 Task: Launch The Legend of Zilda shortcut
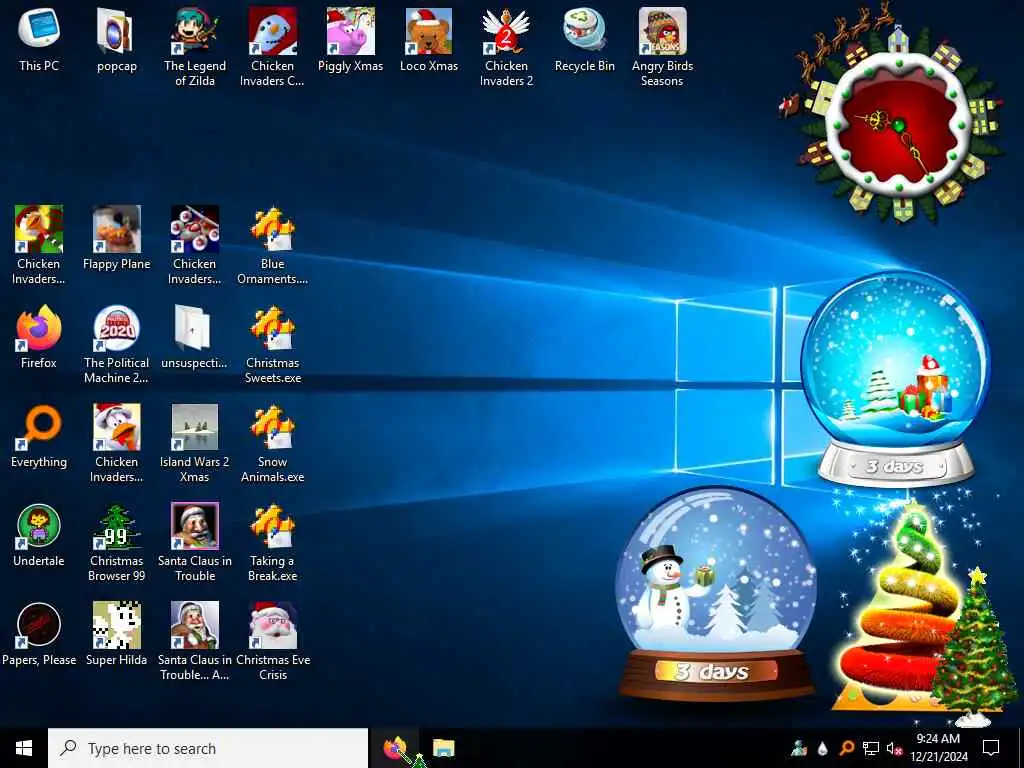click(195, 47)
